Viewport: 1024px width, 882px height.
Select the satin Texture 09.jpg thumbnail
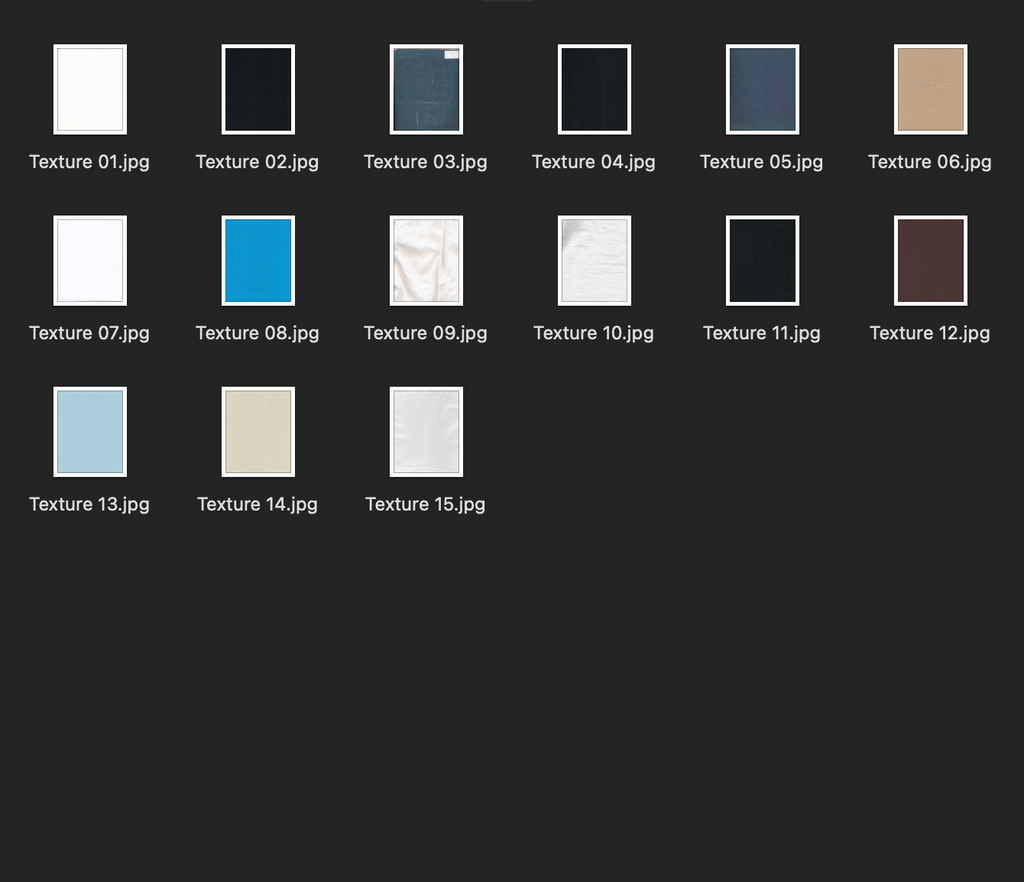click(x=426, y=260)
